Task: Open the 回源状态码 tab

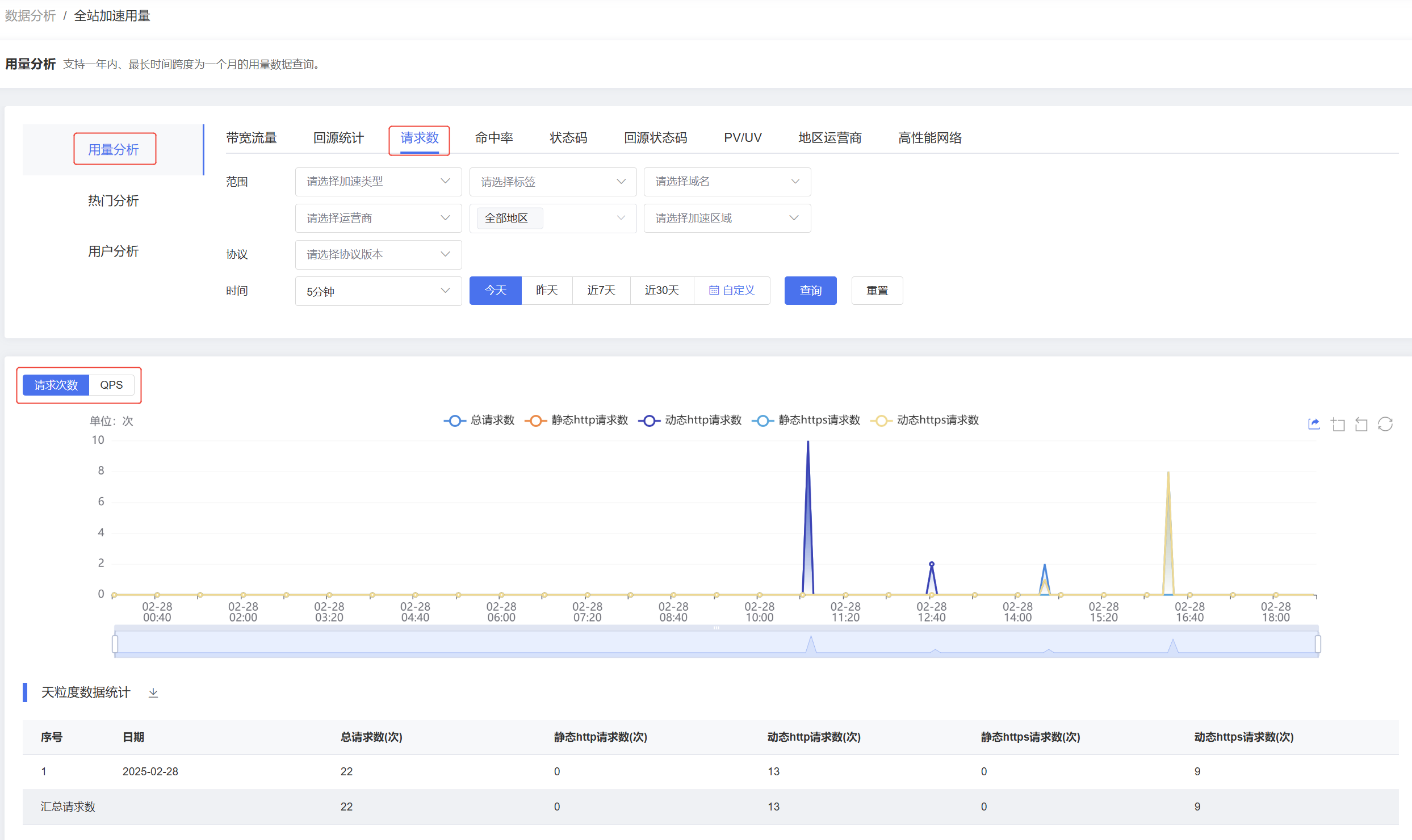Action: click(x=655, y=138)
